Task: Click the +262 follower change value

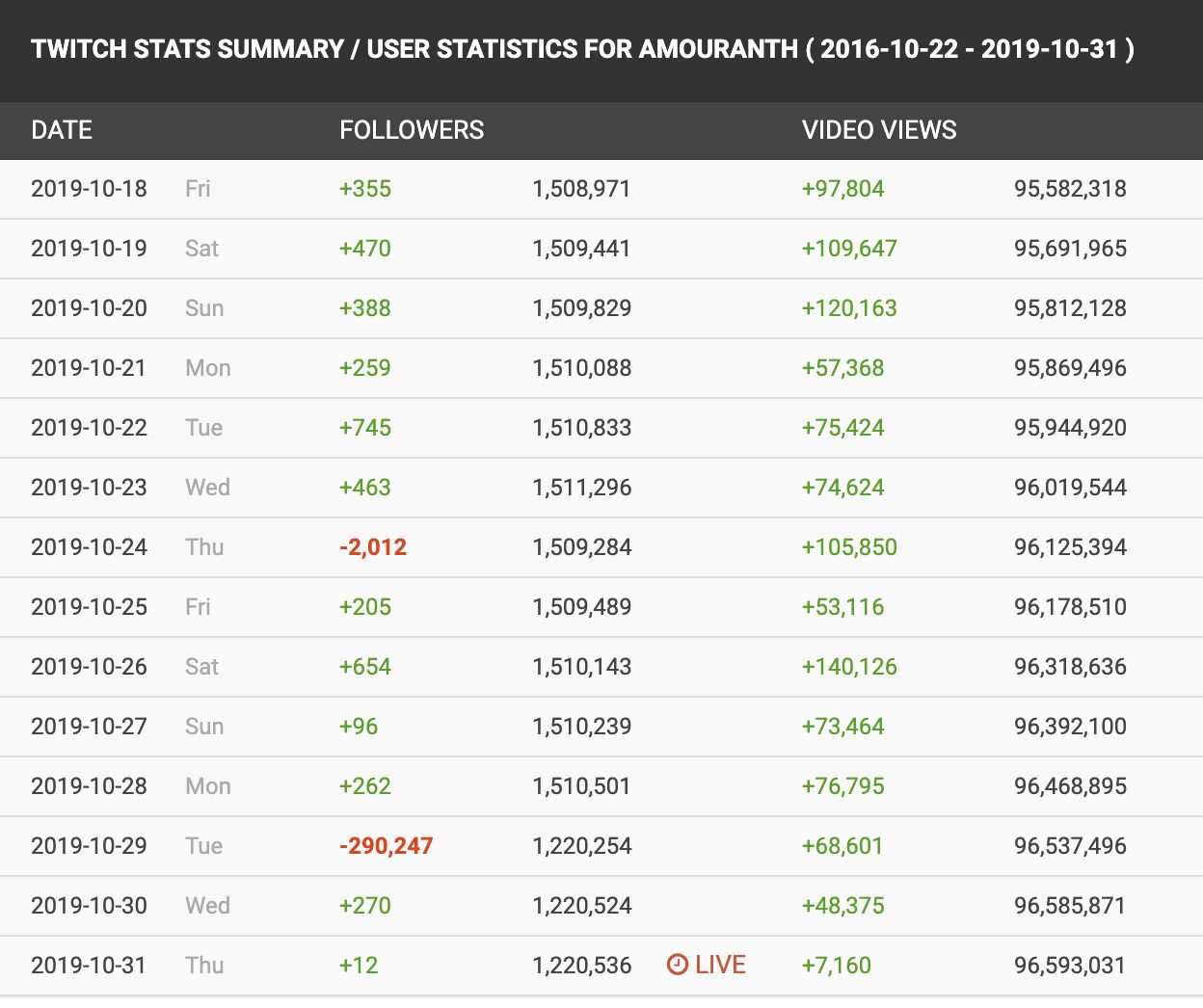Action: coord(365,786)
